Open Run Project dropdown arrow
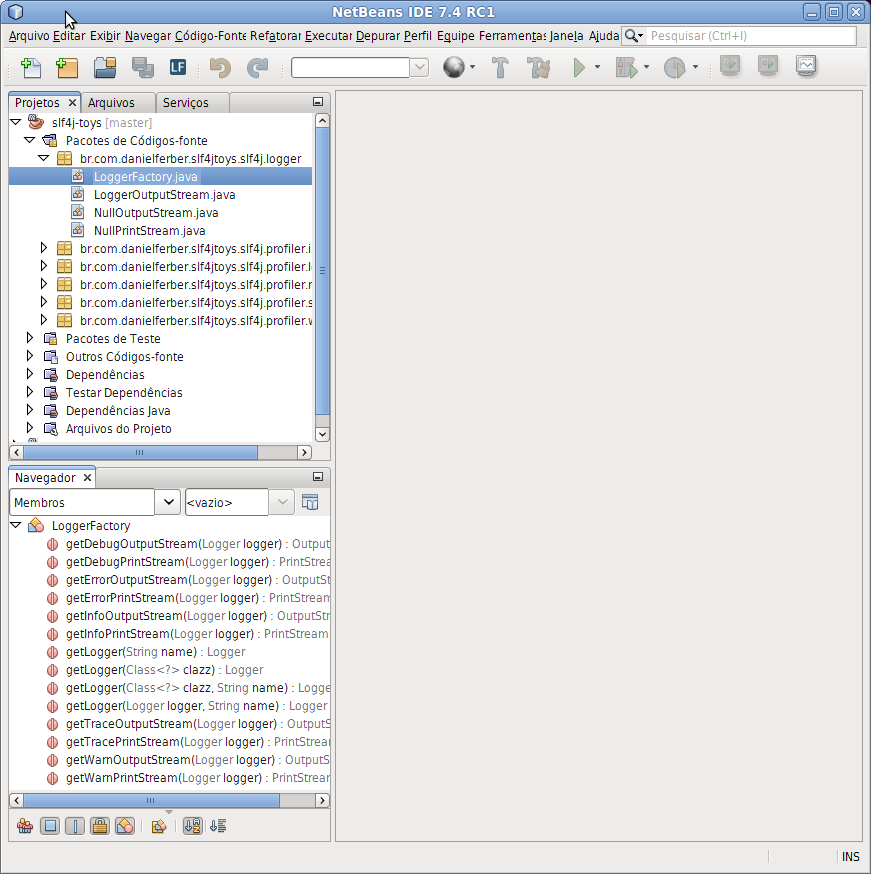Screen dimensions: 871x874 click(x=597, y=67)
